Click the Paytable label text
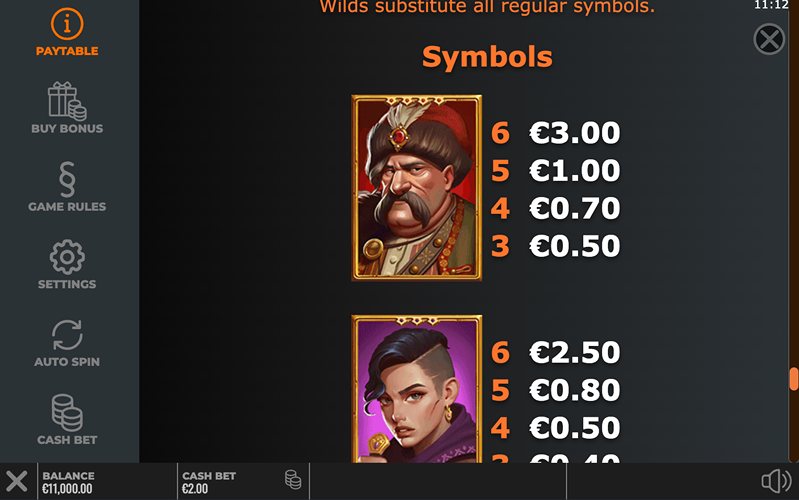This screenshot has width=799, height=500. (67, 51)
